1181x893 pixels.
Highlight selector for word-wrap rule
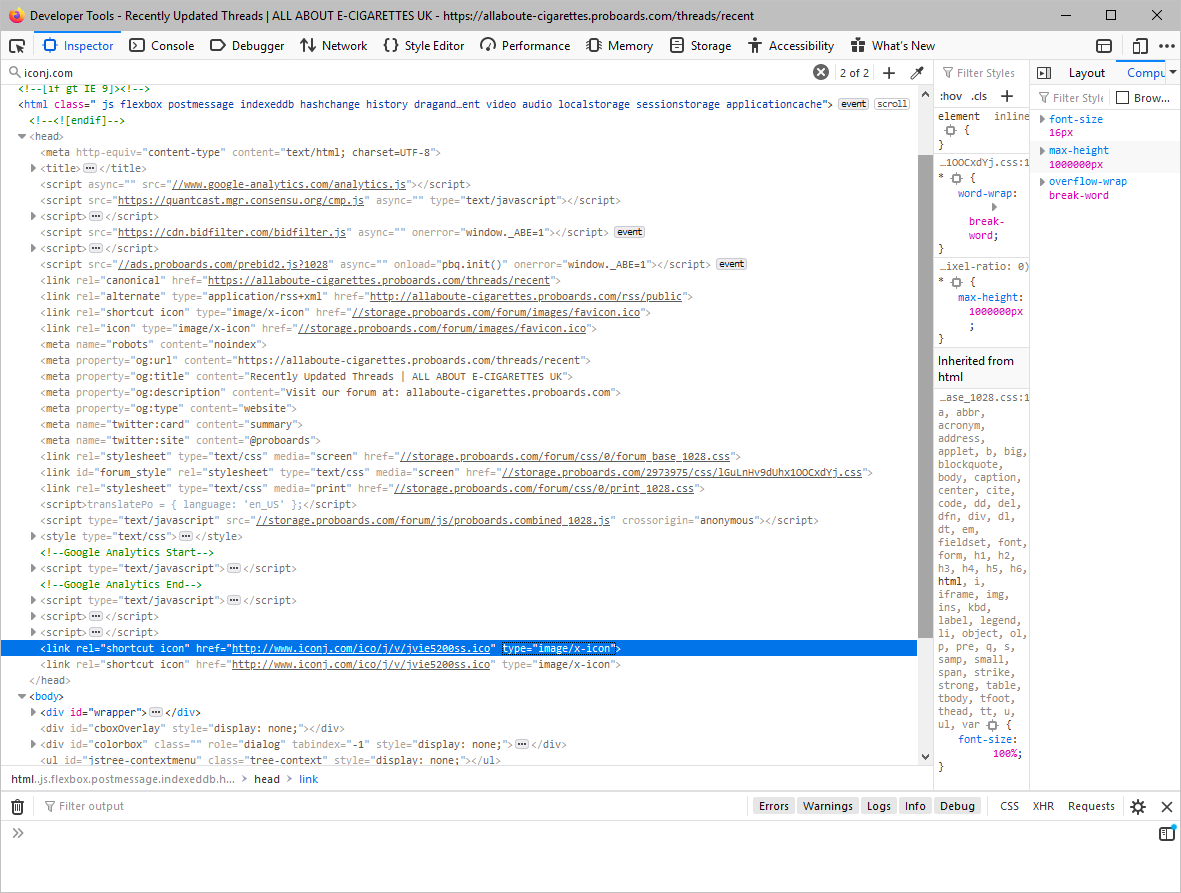point(957,178)
